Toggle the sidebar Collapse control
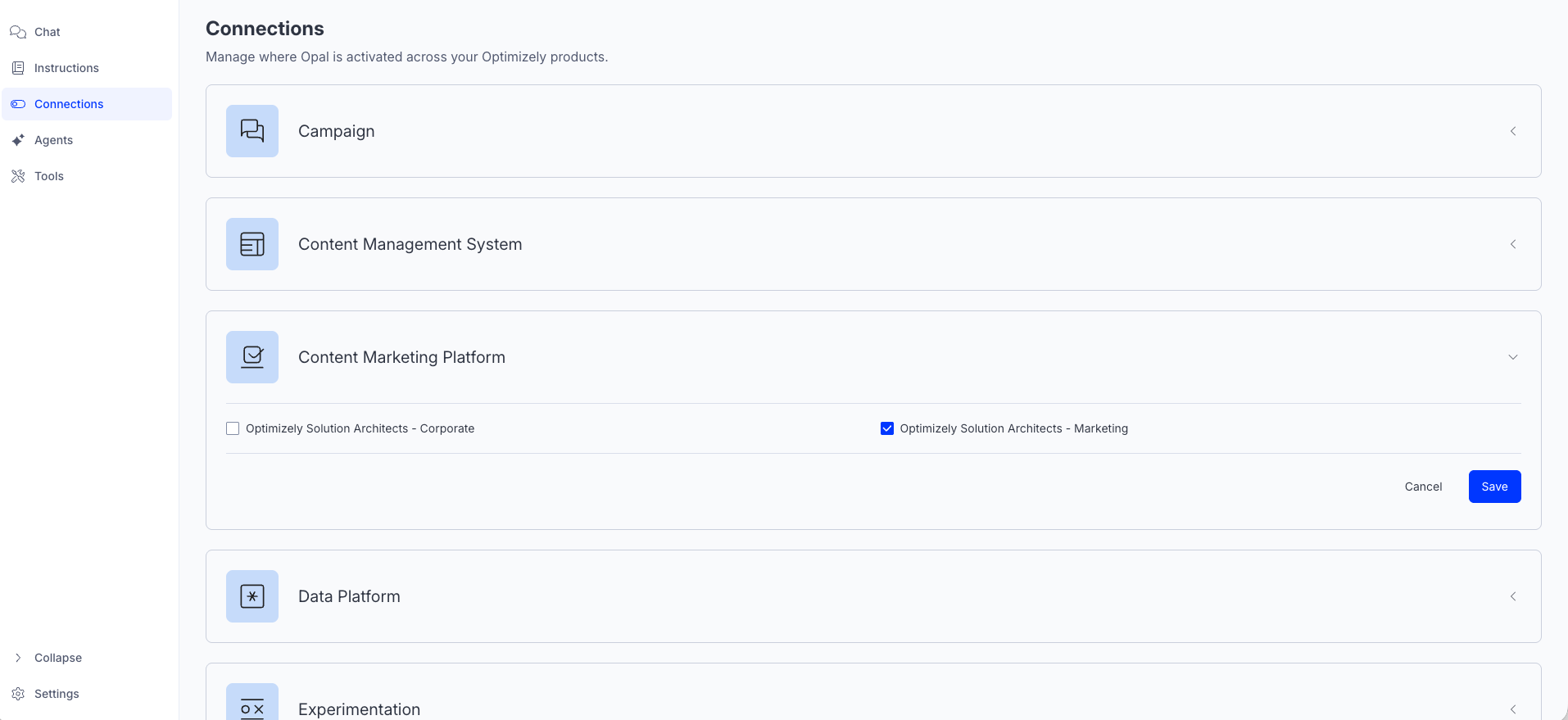Viewport: 1568px width, 720px height. 57,658
